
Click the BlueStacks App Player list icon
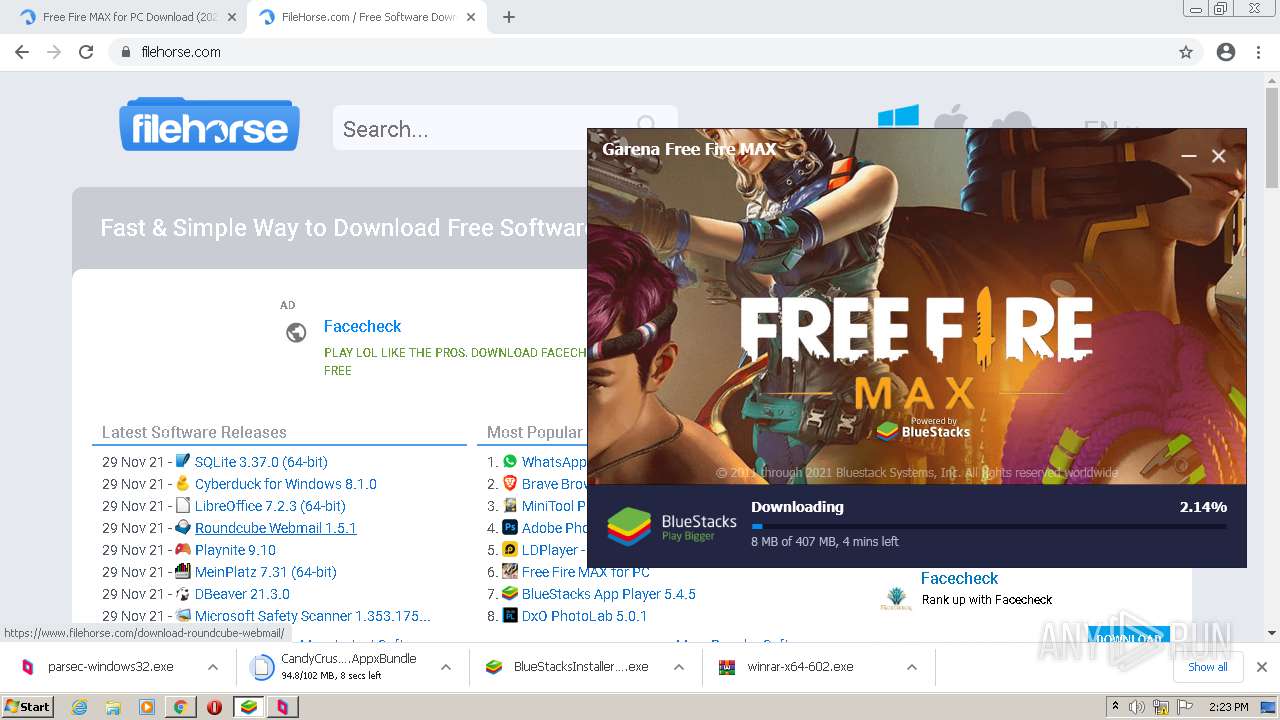(x=510, y=593)
